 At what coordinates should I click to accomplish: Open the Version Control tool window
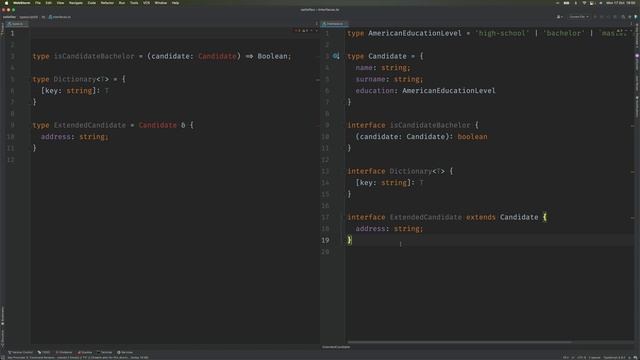20,352
